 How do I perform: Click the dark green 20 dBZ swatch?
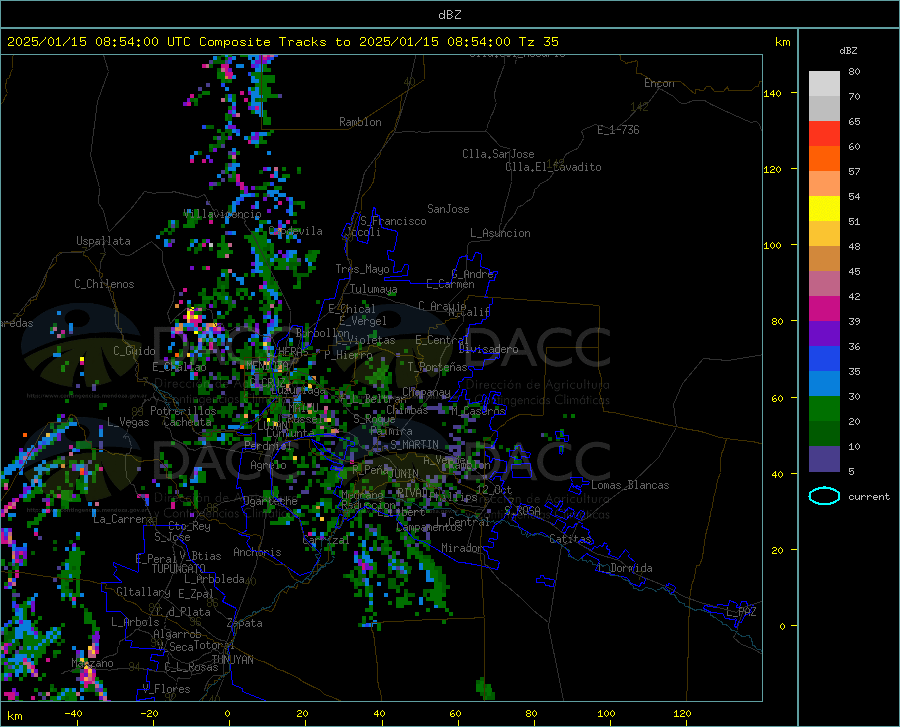tap(824, 434)
